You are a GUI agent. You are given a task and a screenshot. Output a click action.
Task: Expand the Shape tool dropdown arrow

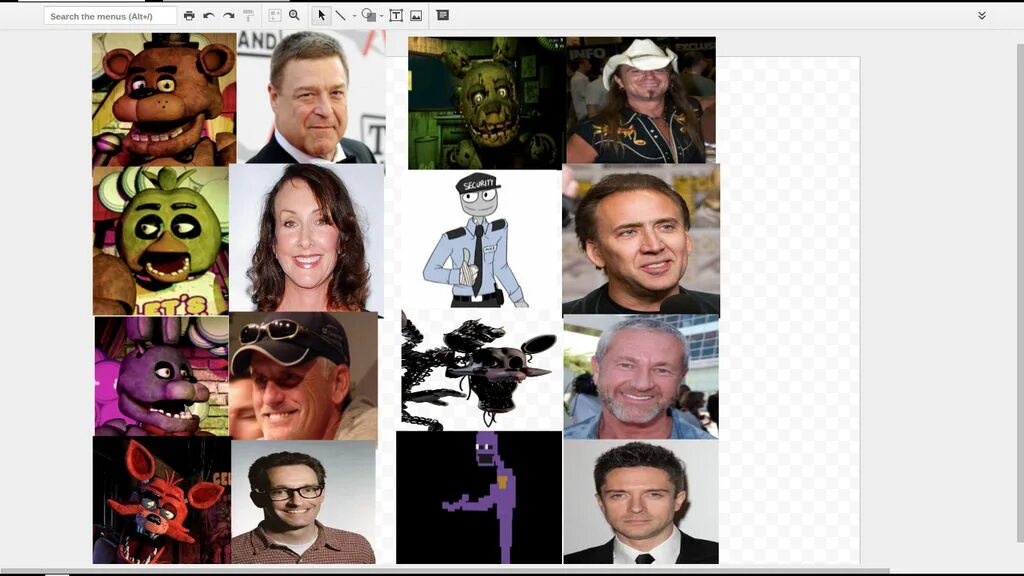(x=381, y=16)
